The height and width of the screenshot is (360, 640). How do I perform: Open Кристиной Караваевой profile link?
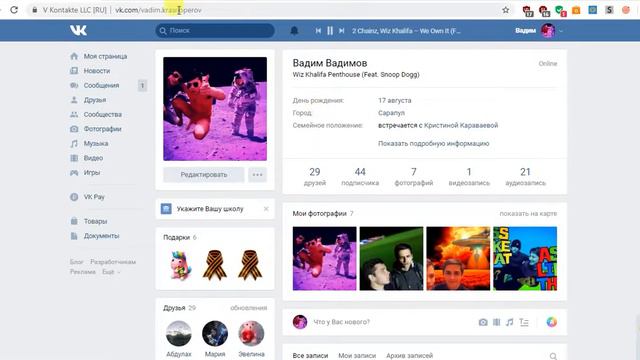(461, 125)
